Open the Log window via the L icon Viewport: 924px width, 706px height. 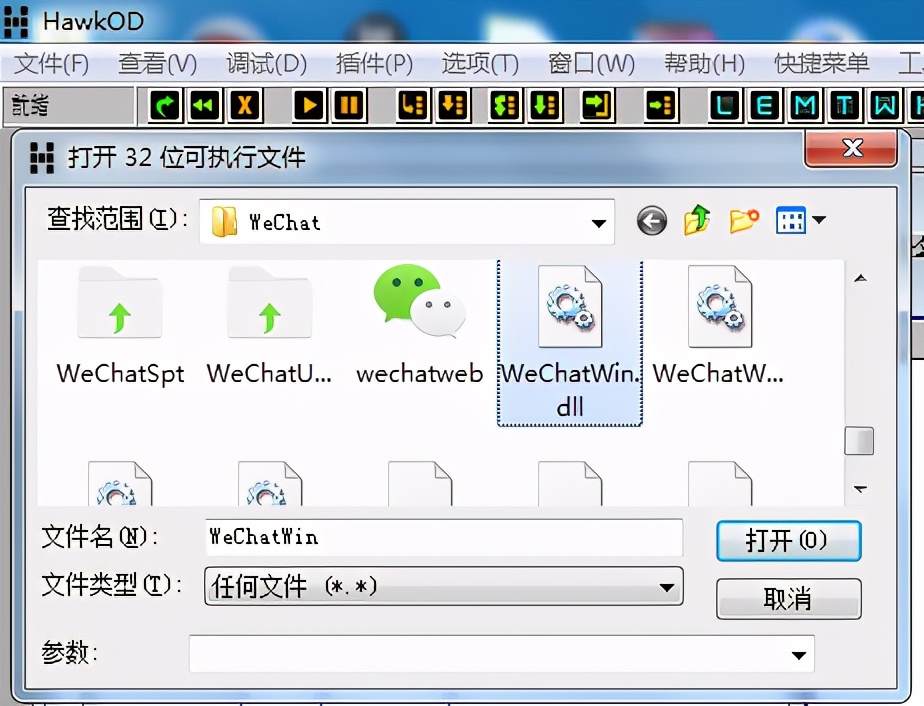coord(724,105)
